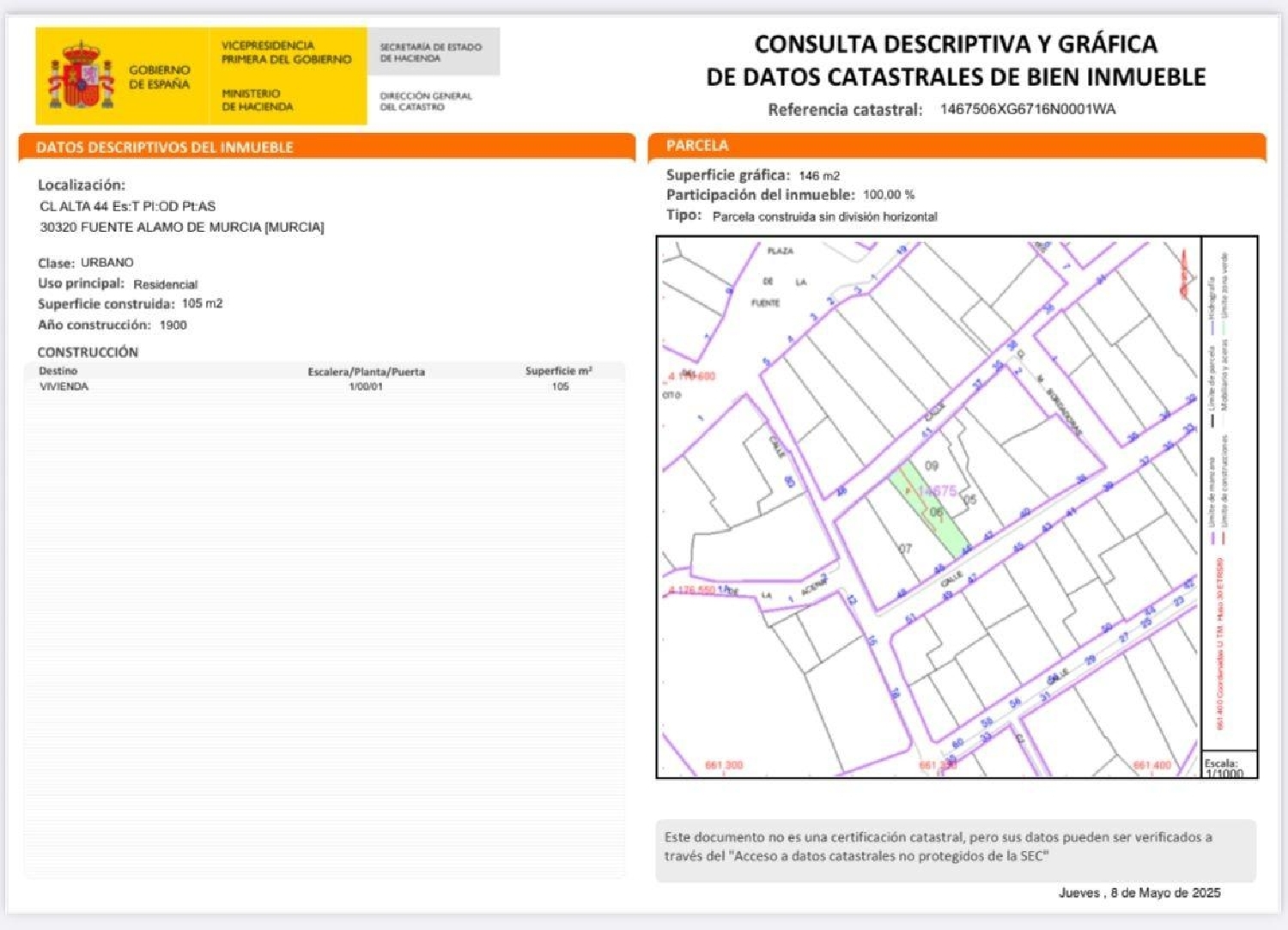Image resolution: width=1288 pixels, height=930 pixels.
Task: Click 'SECRETARÍA DE ESTADO DE HACIENDA' text
Action: tap(430, 52)
